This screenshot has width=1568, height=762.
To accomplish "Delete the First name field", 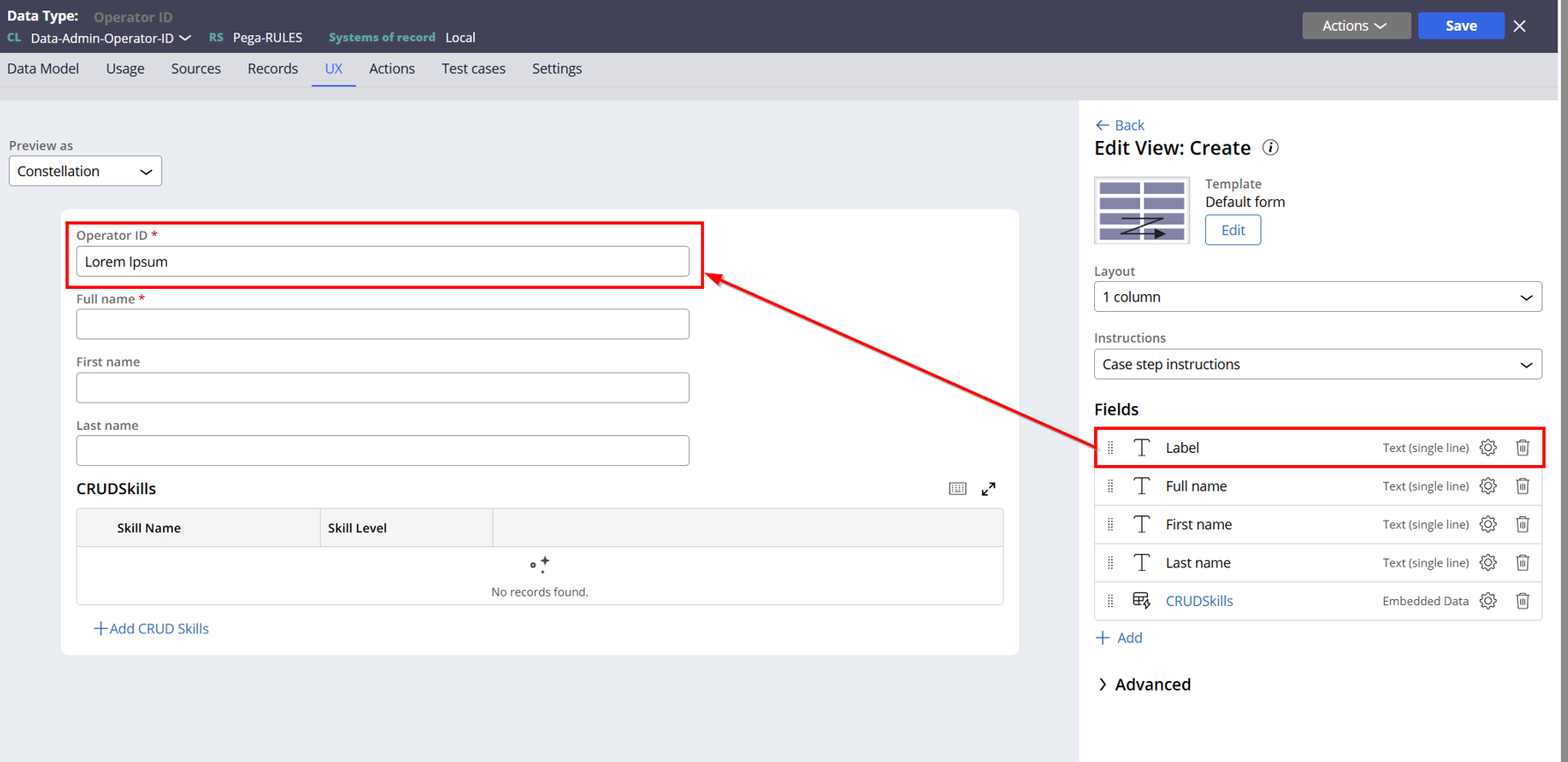I will coord(1522,524).
